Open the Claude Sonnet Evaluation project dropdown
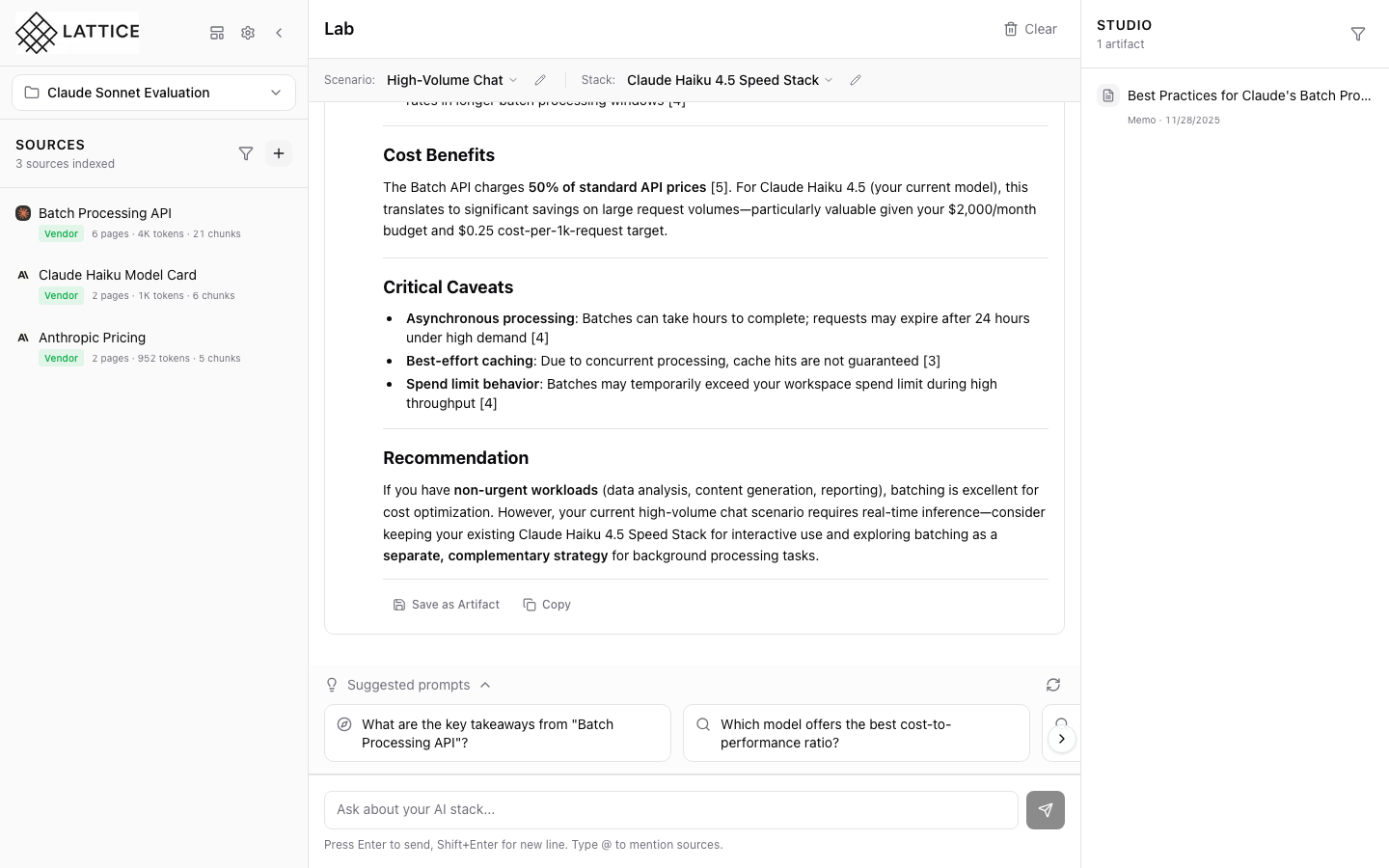 click(153, 92)
